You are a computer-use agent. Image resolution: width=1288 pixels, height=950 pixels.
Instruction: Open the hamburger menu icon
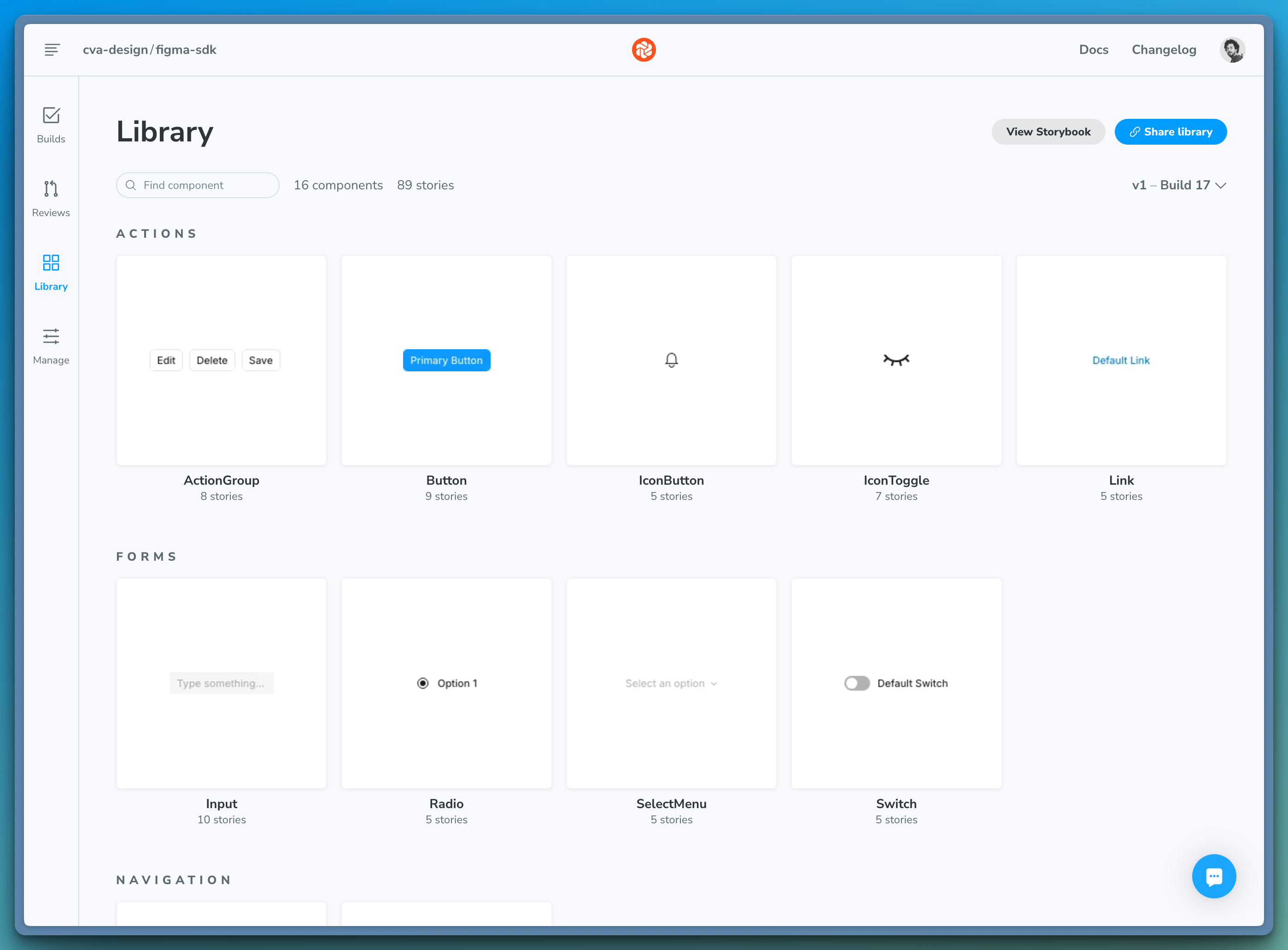[x=52, y=50]
